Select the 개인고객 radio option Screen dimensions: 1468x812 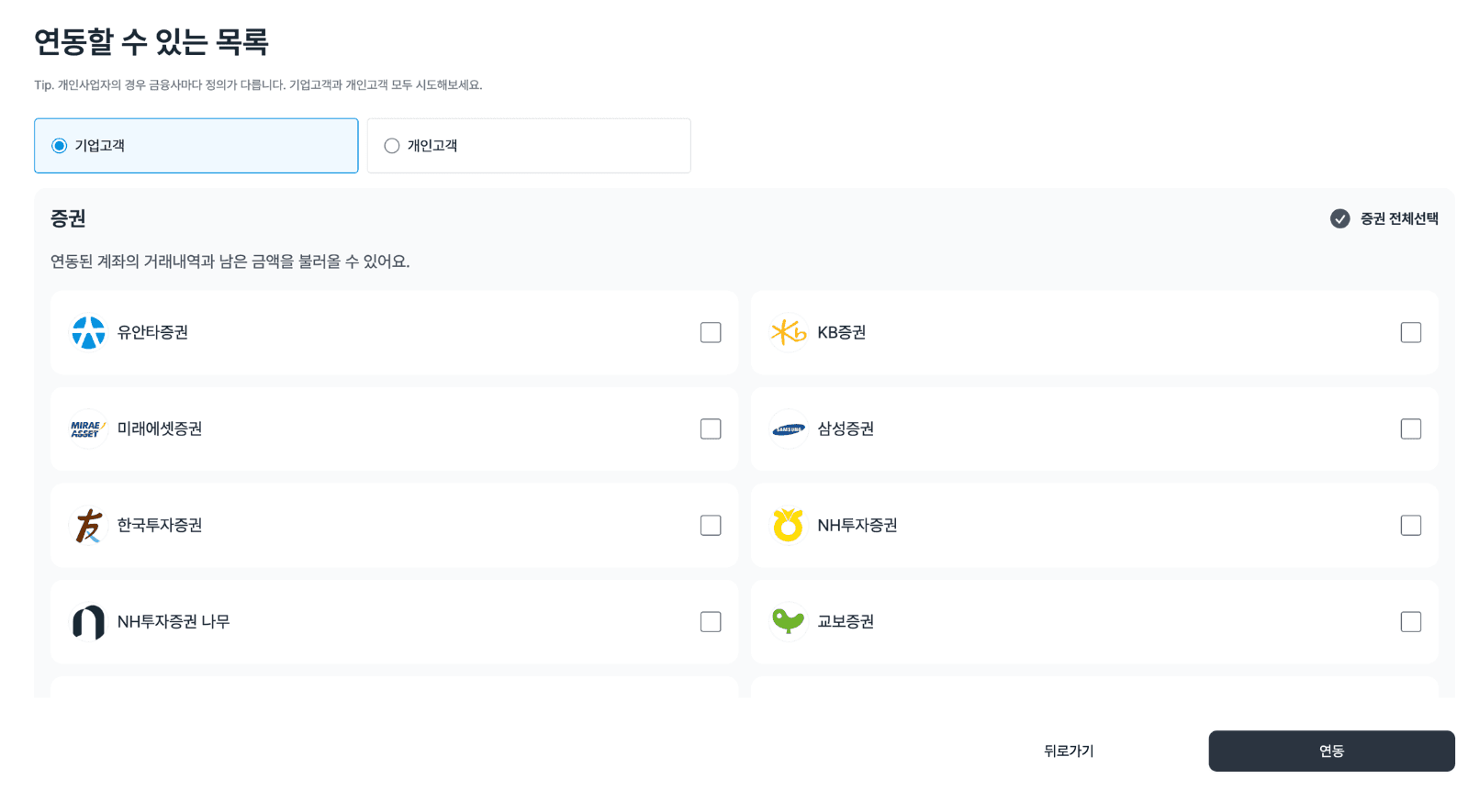coord(529,146)
